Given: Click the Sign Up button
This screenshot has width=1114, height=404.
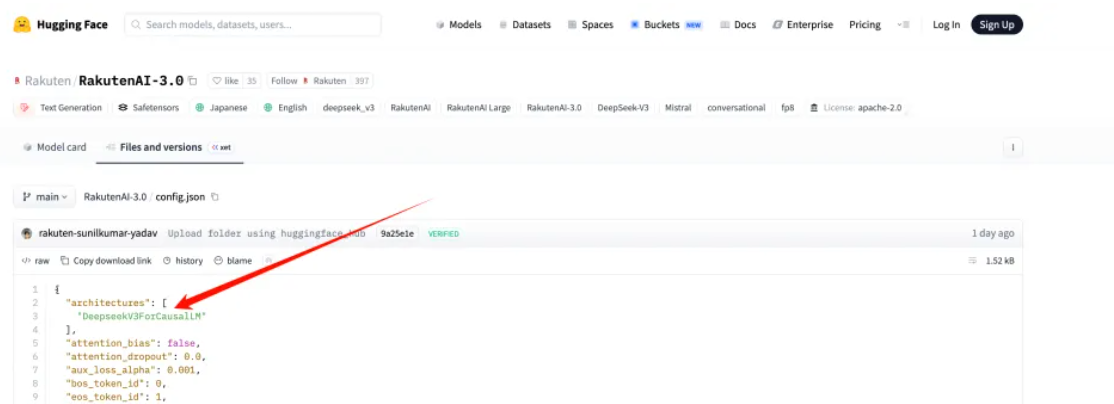Looking at the screenshot, I should click(997, 25).
